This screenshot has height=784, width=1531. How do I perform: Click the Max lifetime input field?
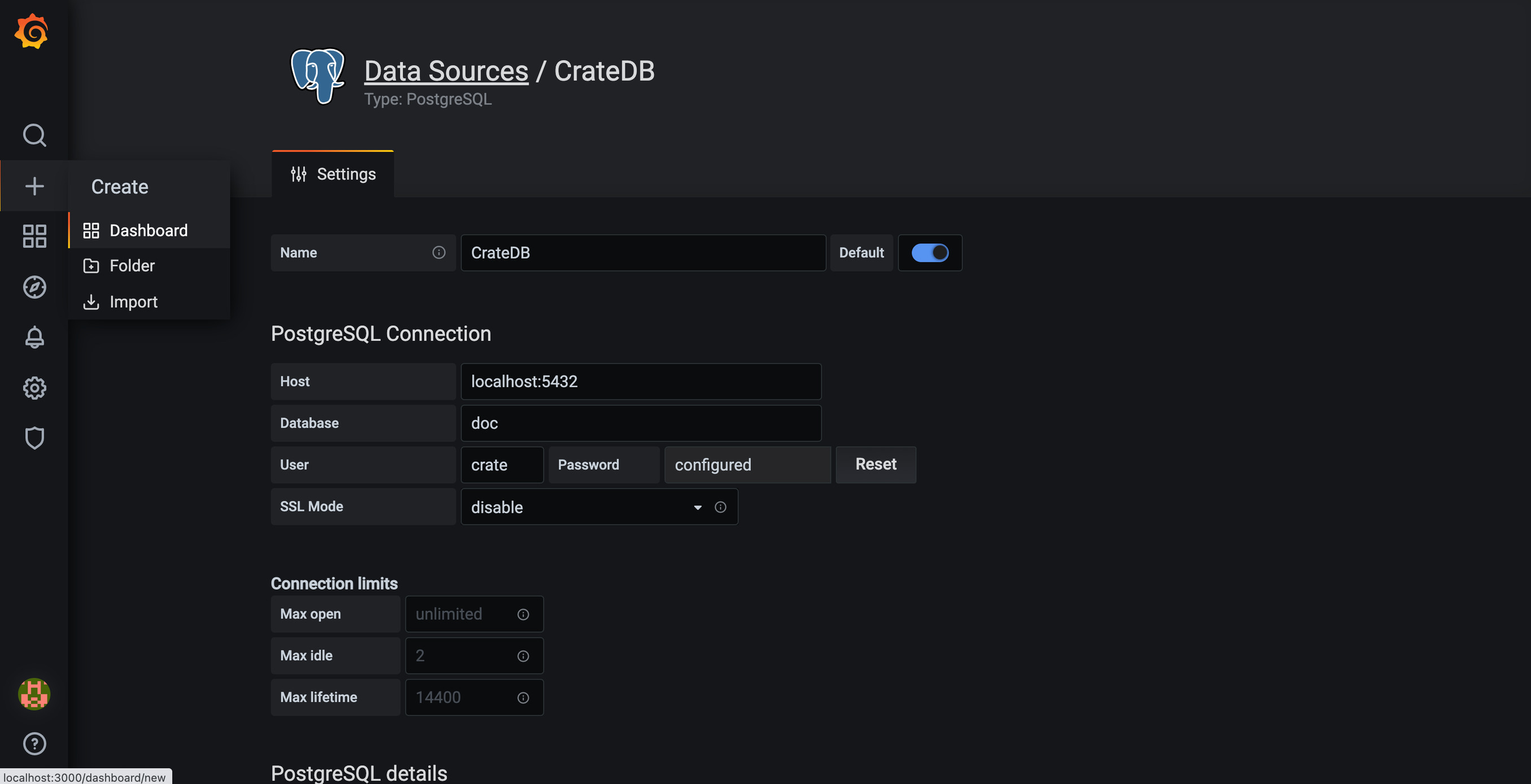[474, 697]
